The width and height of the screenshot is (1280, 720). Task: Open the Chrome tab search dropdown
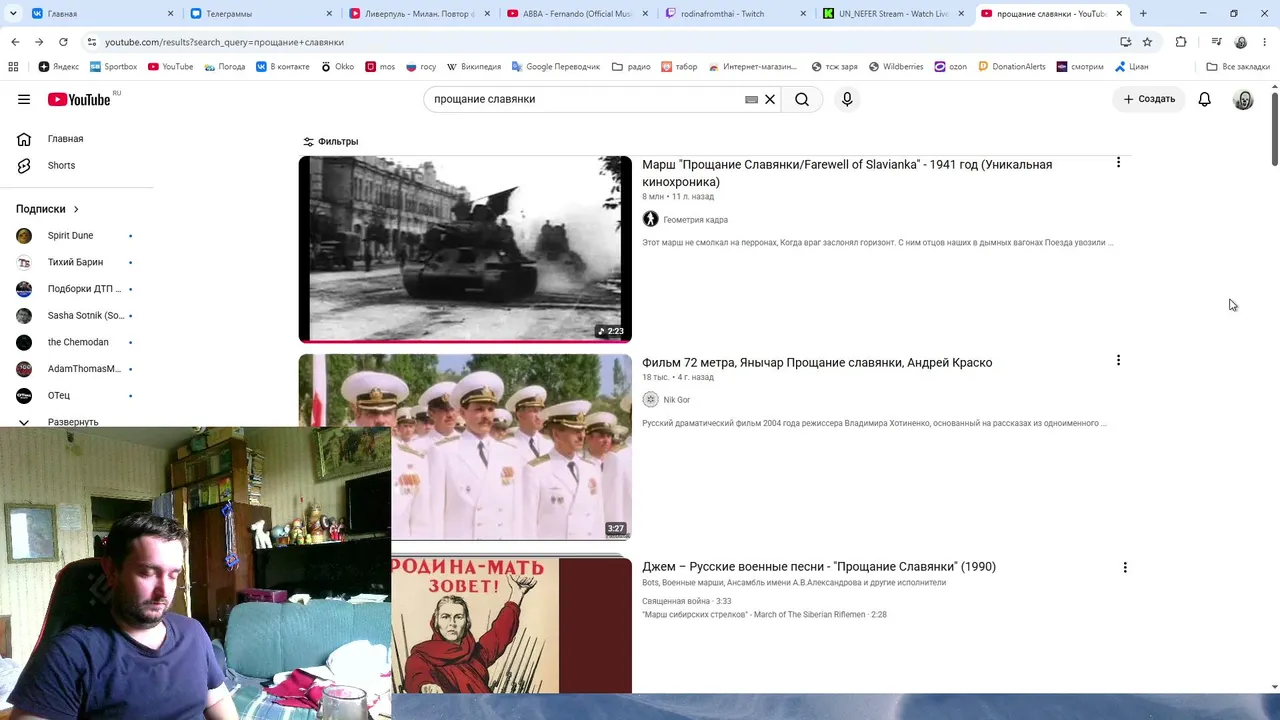click(x=13, y=14)
